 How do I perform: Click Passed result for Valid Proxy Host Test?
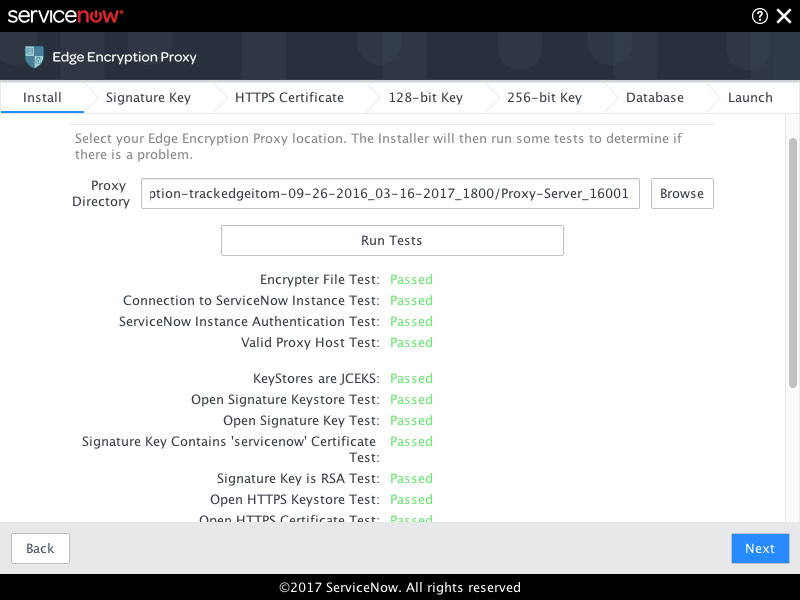[411, 342]
